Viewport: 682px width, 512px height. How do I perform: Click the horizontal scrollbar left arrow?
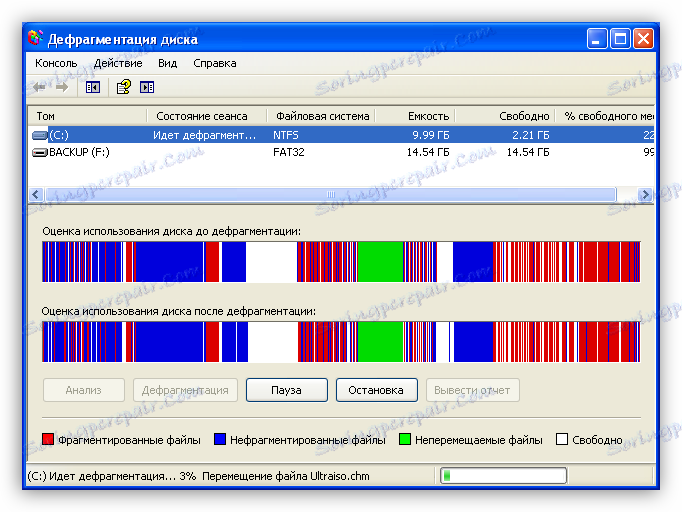click(36, 194)
